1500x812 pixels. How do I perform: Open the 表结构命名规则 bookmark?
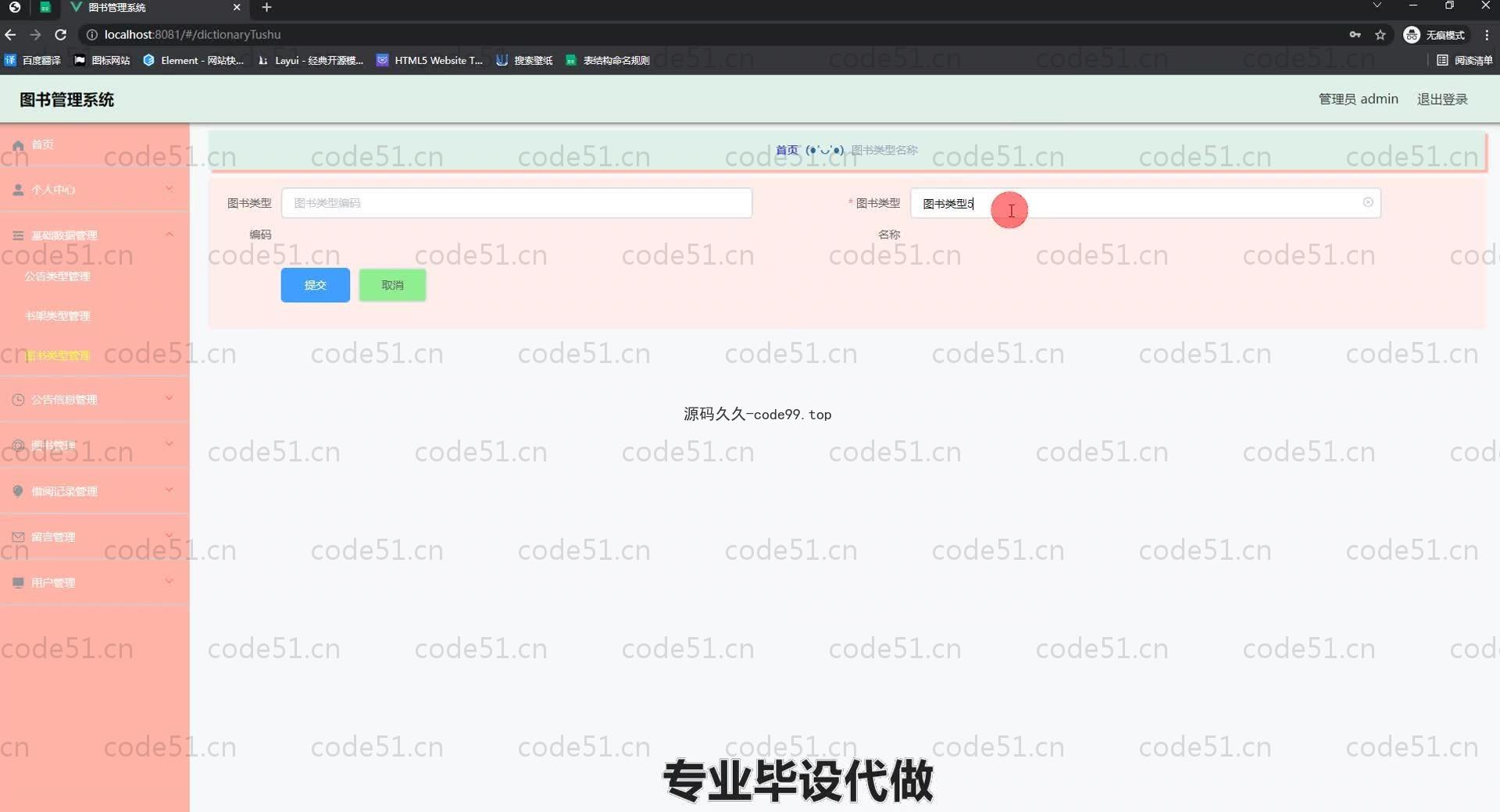tap(608, 60)
